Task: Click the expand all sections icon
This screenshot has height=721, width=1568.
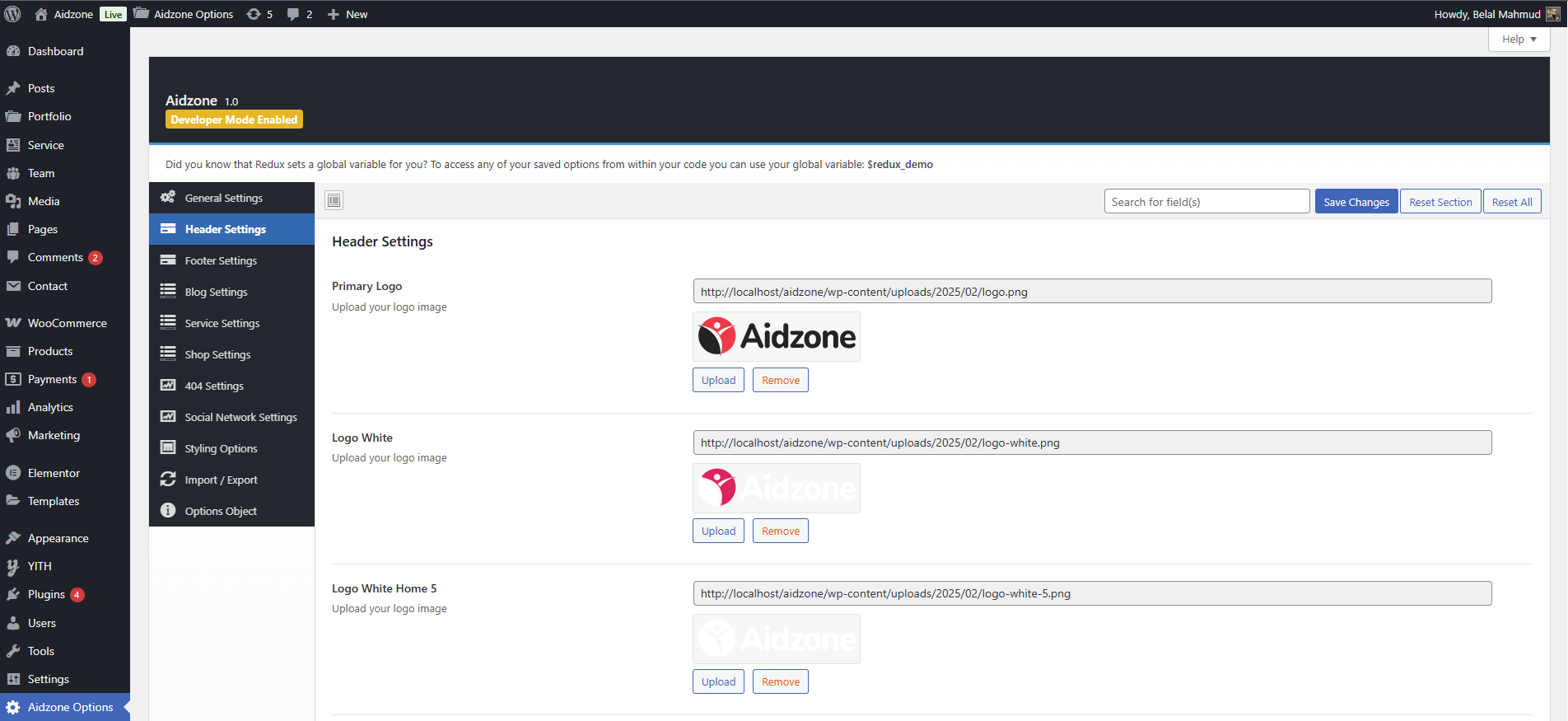Action: pos(334,200)
